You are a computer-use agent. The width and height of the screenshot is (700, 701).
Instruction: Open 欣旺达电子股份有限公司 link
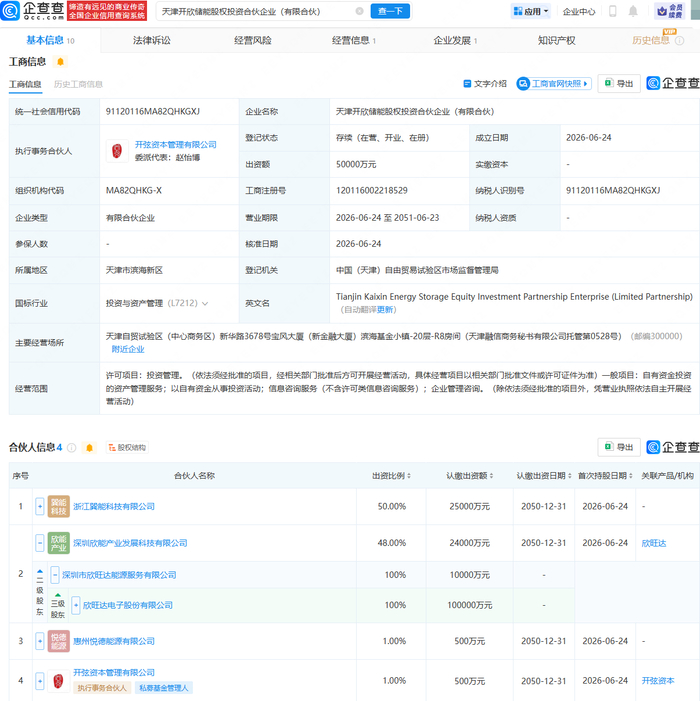tap(128, 605)
